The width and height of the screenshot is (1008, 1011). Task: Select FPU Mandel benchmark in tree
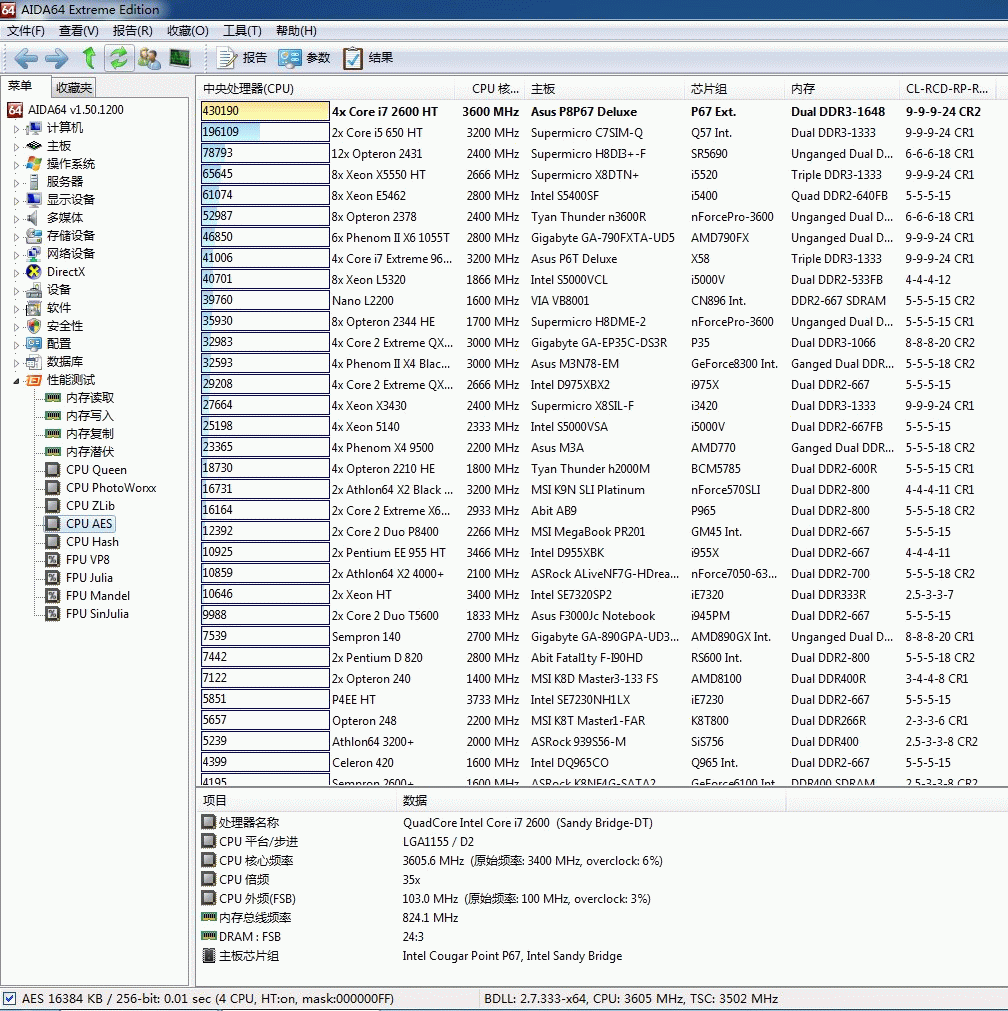tap(97, 596)
